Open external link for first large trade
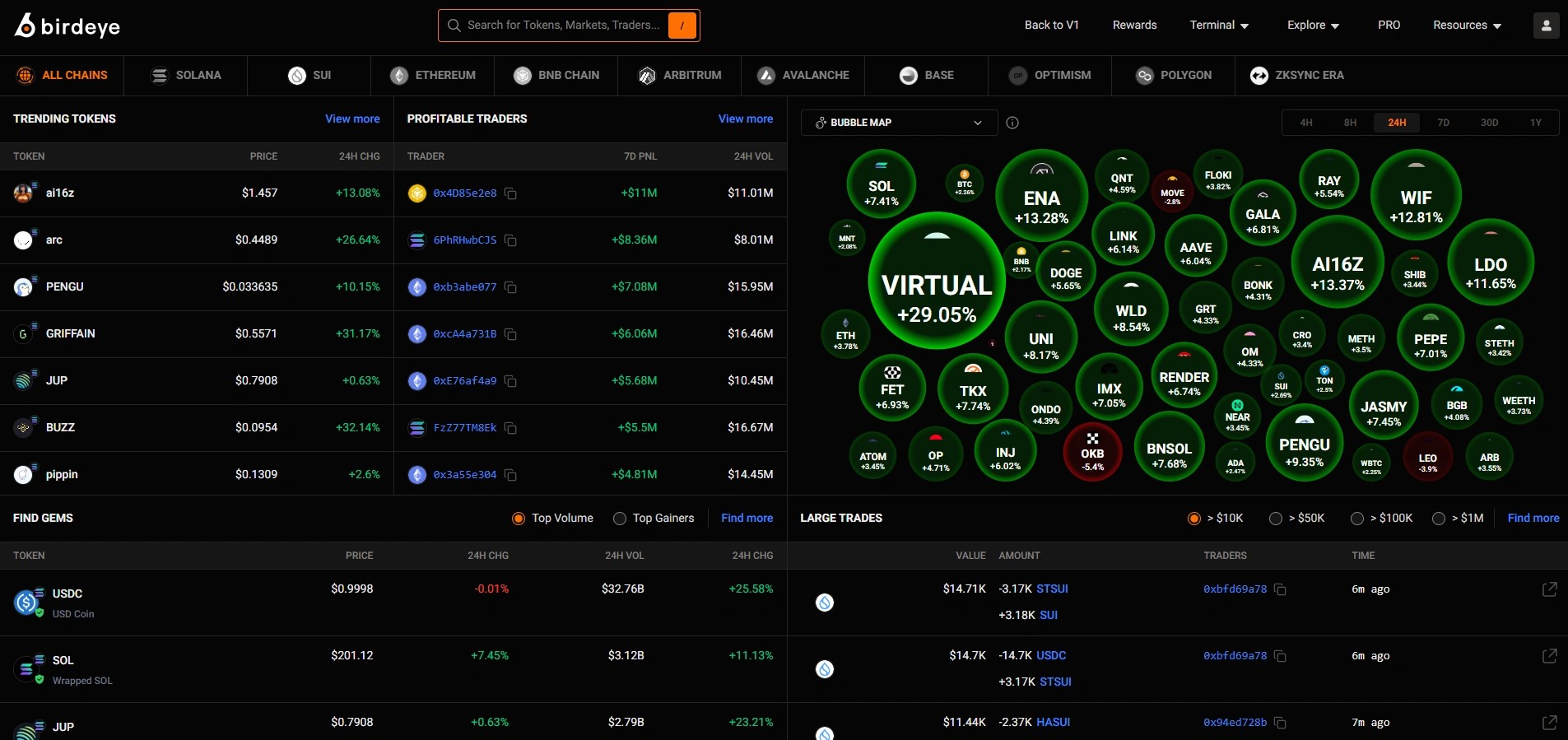 [1549, 589]
